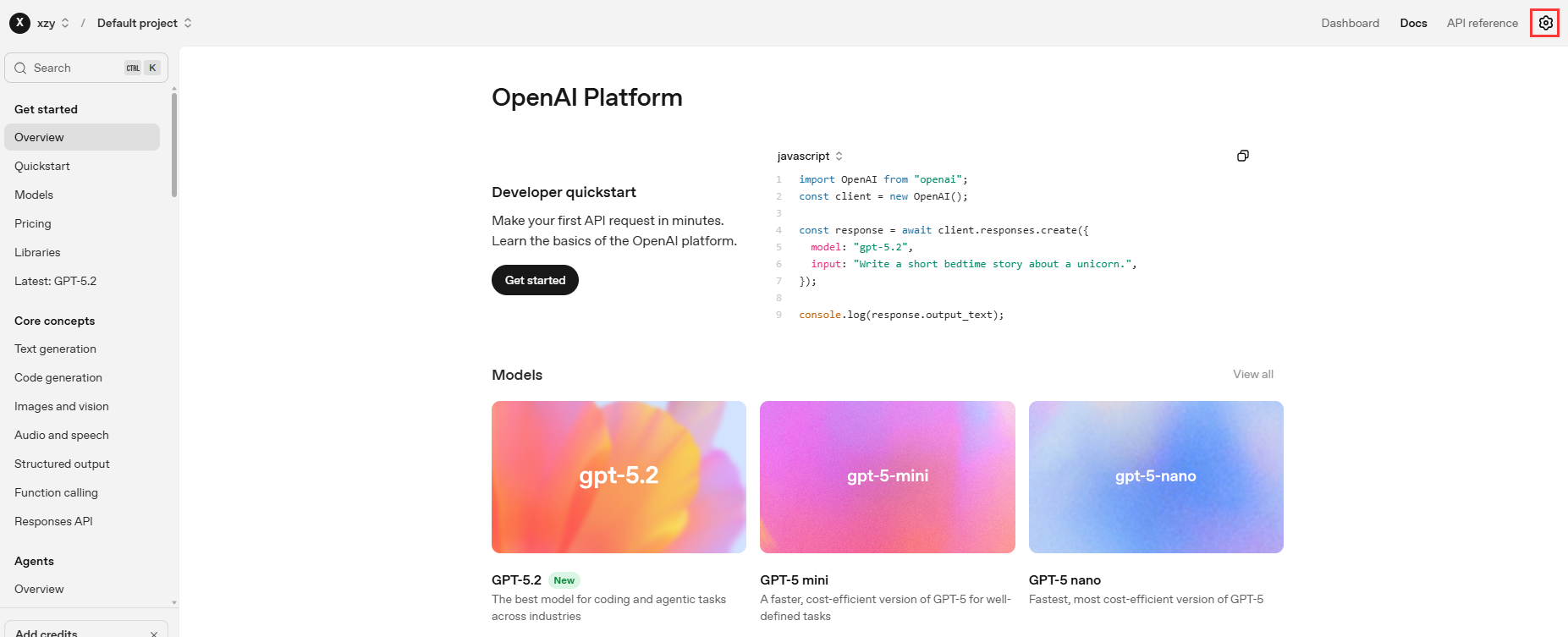Click the Add credits text

(47, 633)
